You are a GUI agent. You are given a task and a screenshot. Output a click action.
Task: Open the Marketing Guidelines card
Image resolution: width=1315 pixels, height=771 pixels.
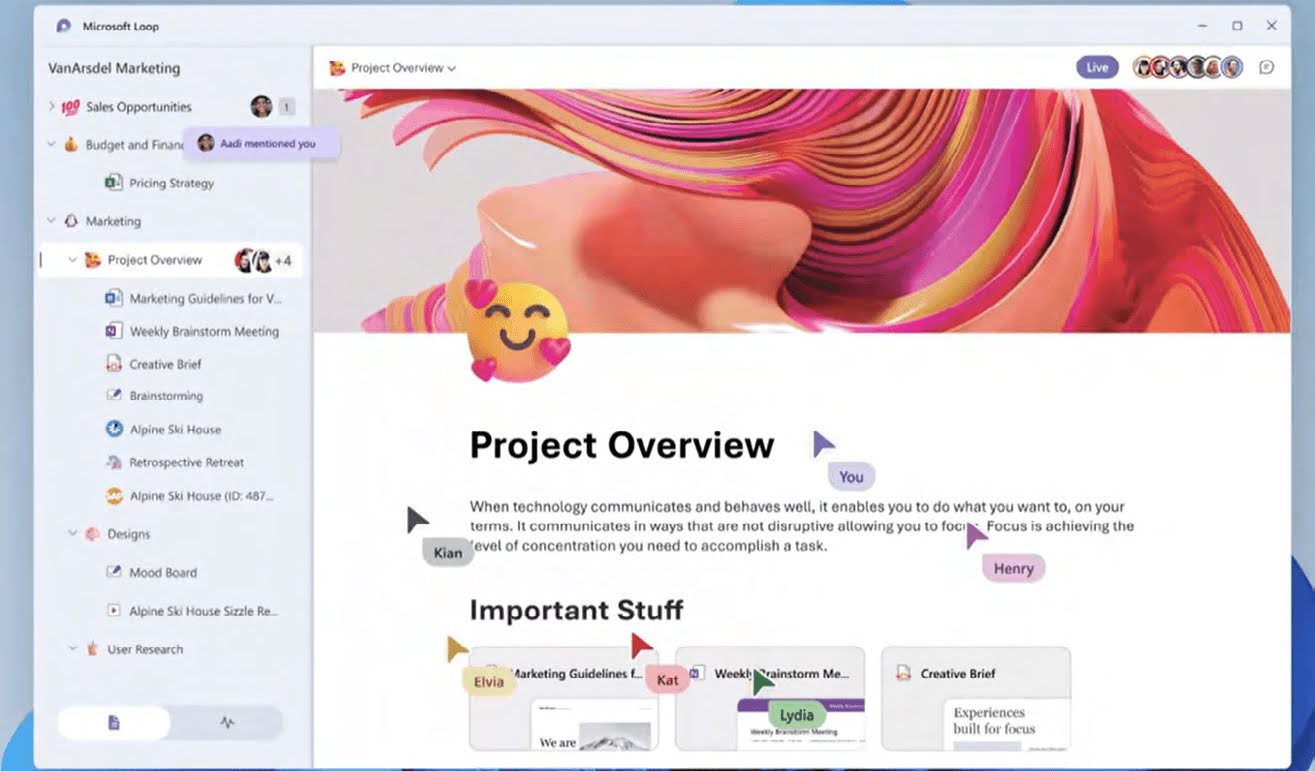click(564, 698)
